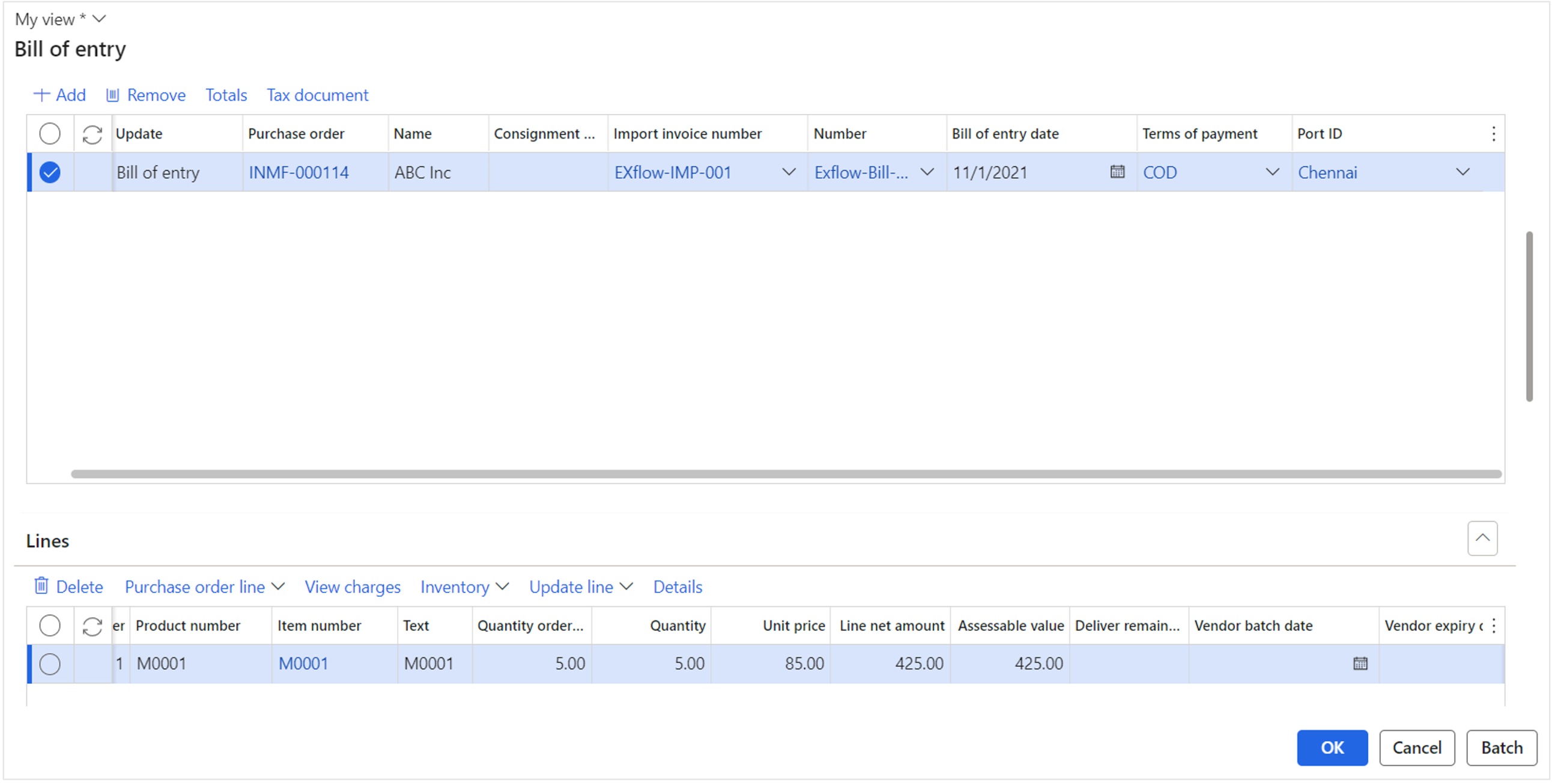1555x784 pixels.
Task: Expand the Import invoice number dropdown EXflow-IMP-001
Action: 790,173
